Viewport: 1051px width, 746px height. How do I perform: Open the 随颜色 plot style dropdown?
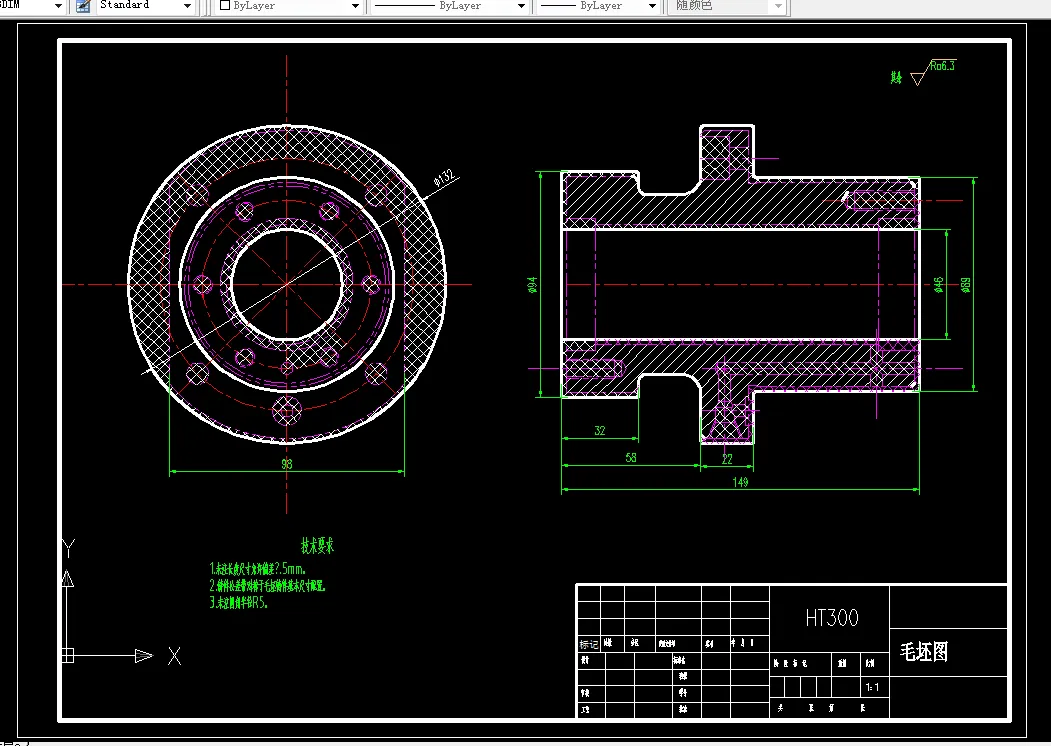tap(778, 6)
